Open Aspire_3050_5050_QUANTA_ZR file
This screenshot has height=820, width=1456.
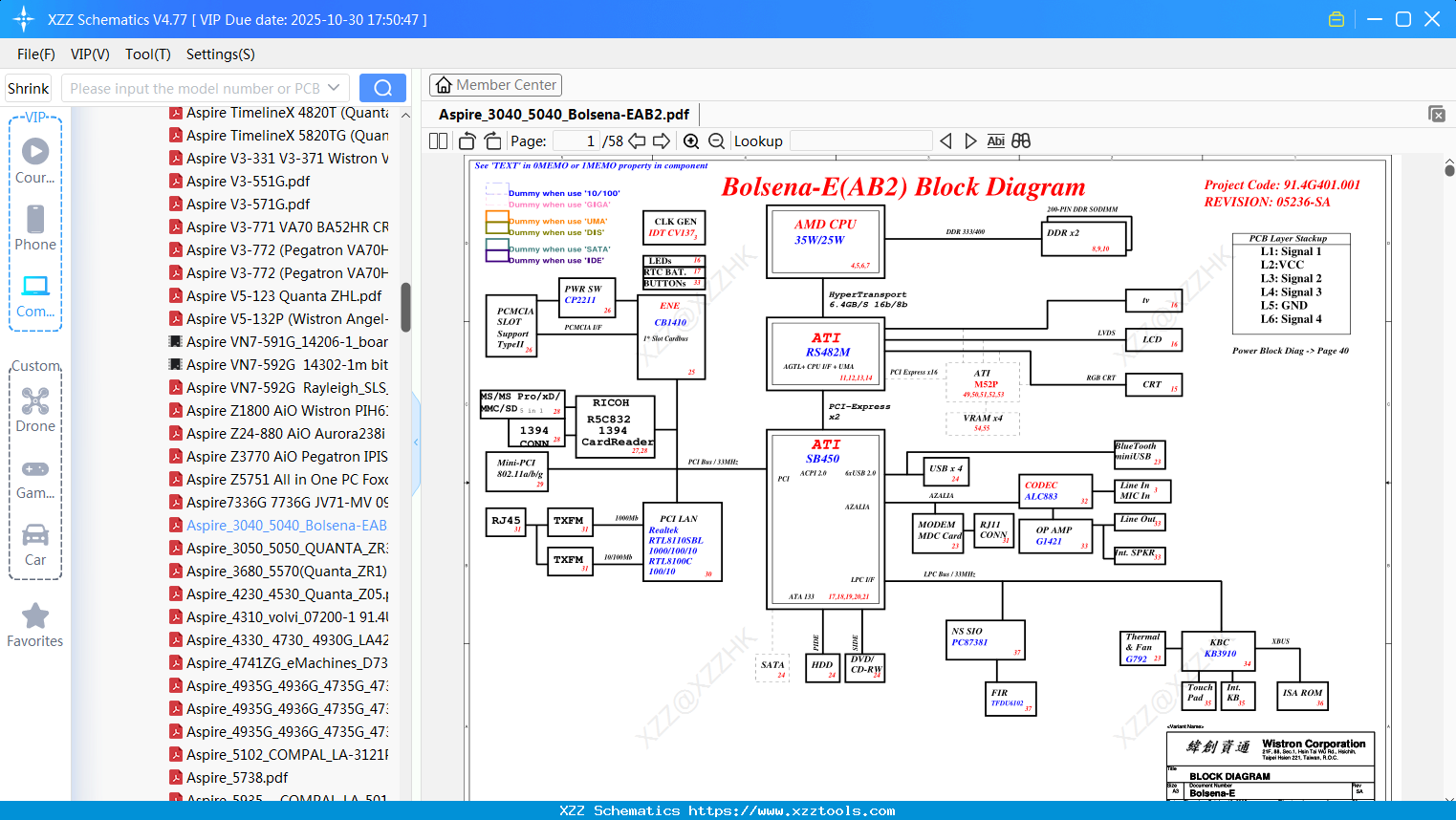coord(279,549)
